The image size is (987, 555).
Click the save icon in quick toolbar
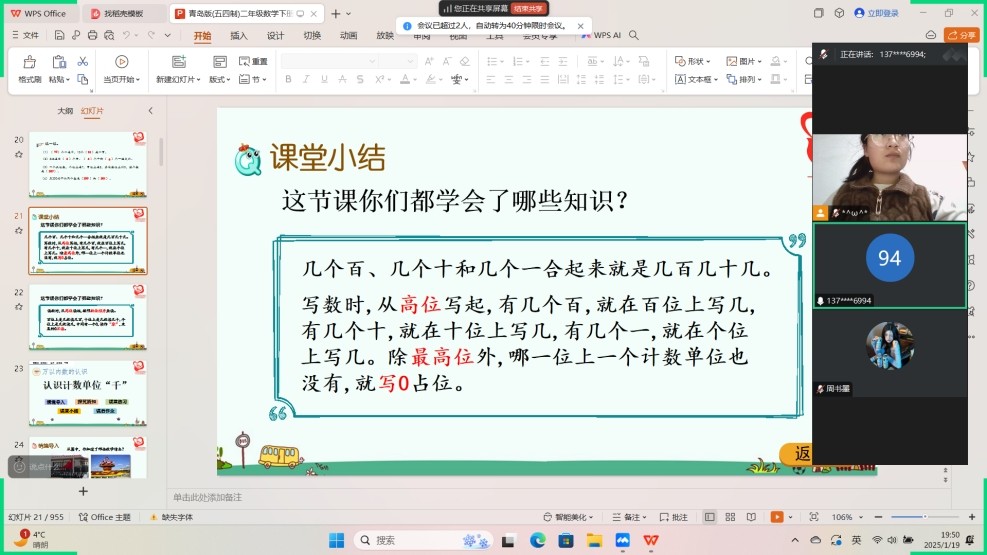pos(59,35)
